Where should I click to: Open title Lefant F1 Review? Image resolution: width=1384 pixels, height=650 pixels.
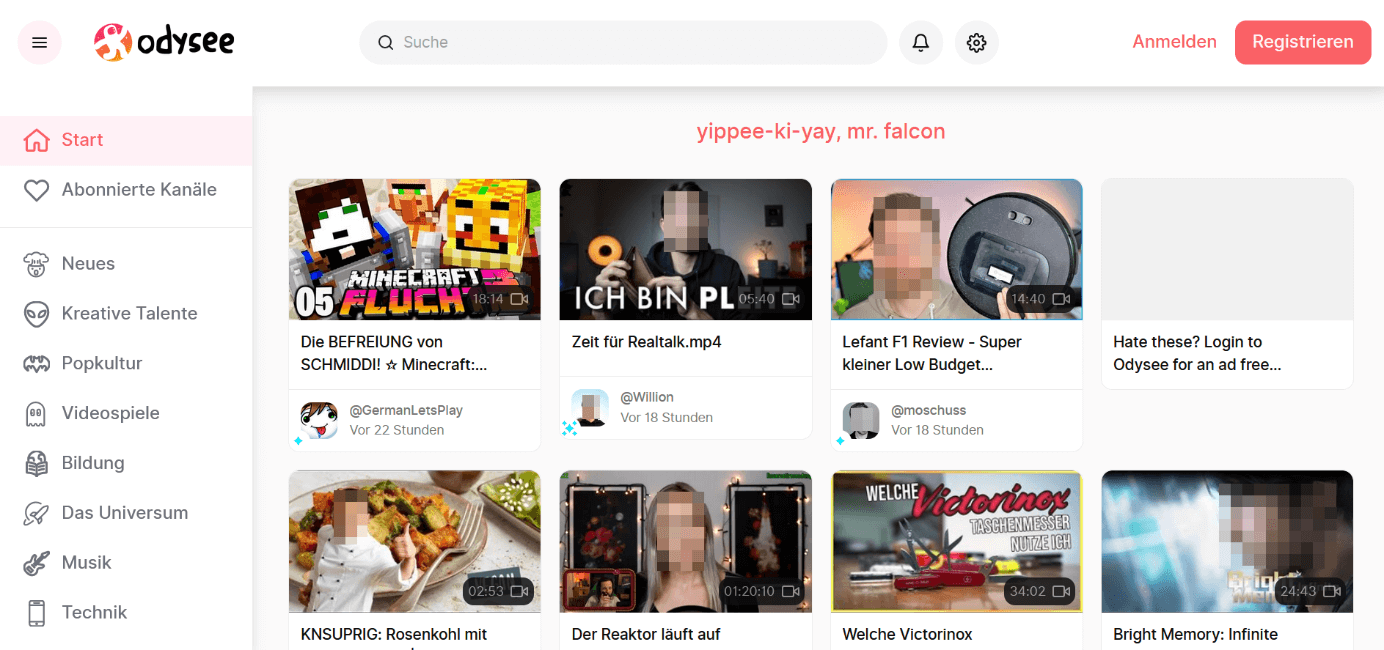(932, 353)
